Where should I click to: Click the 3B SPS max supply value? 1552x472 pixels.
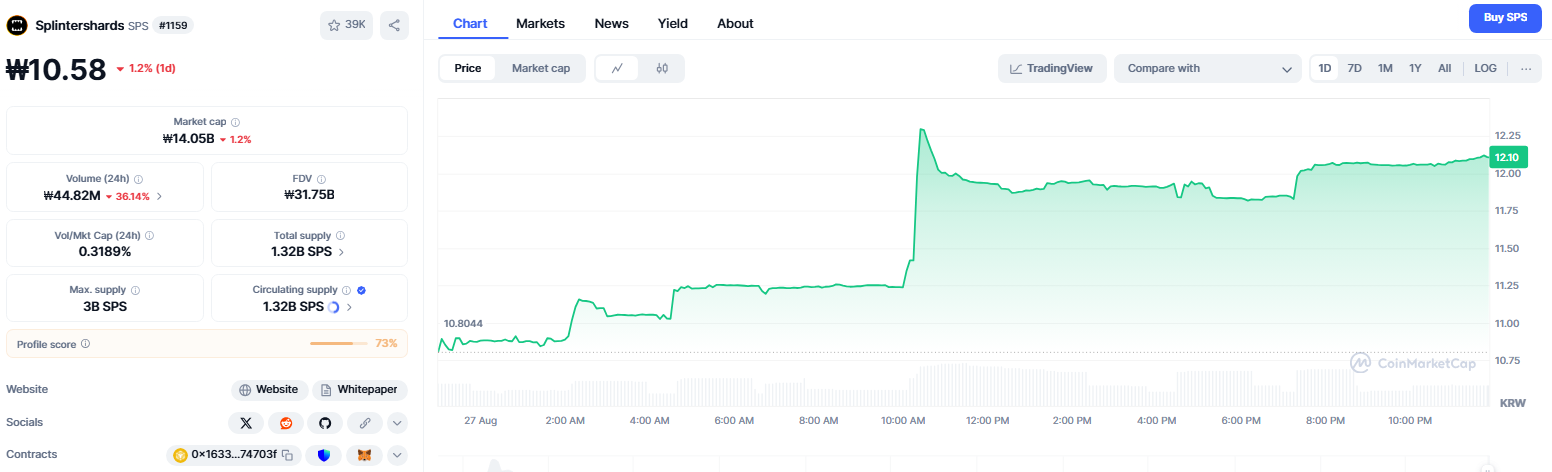click(x=105, y=307)
